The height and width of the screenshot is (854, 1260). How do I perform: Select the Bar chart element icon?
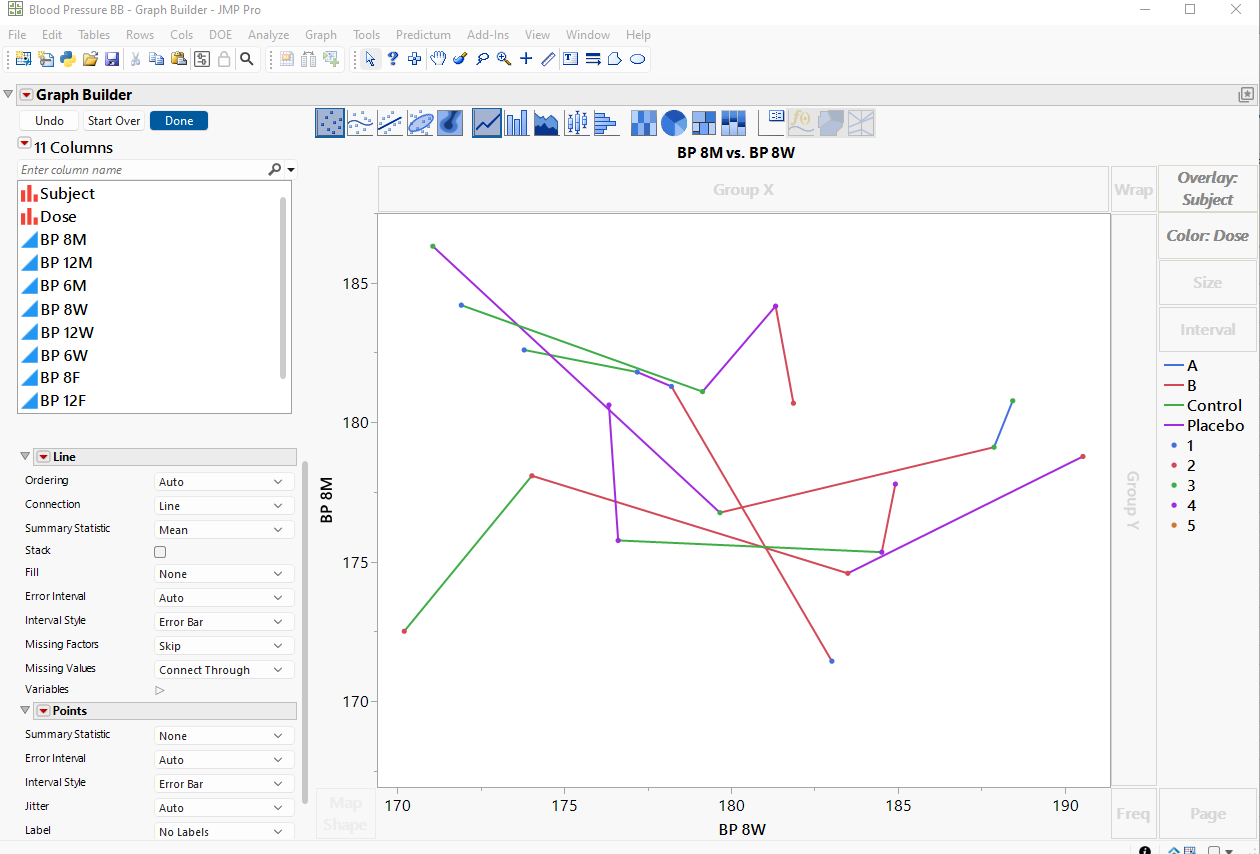click(x=517, y=123)
